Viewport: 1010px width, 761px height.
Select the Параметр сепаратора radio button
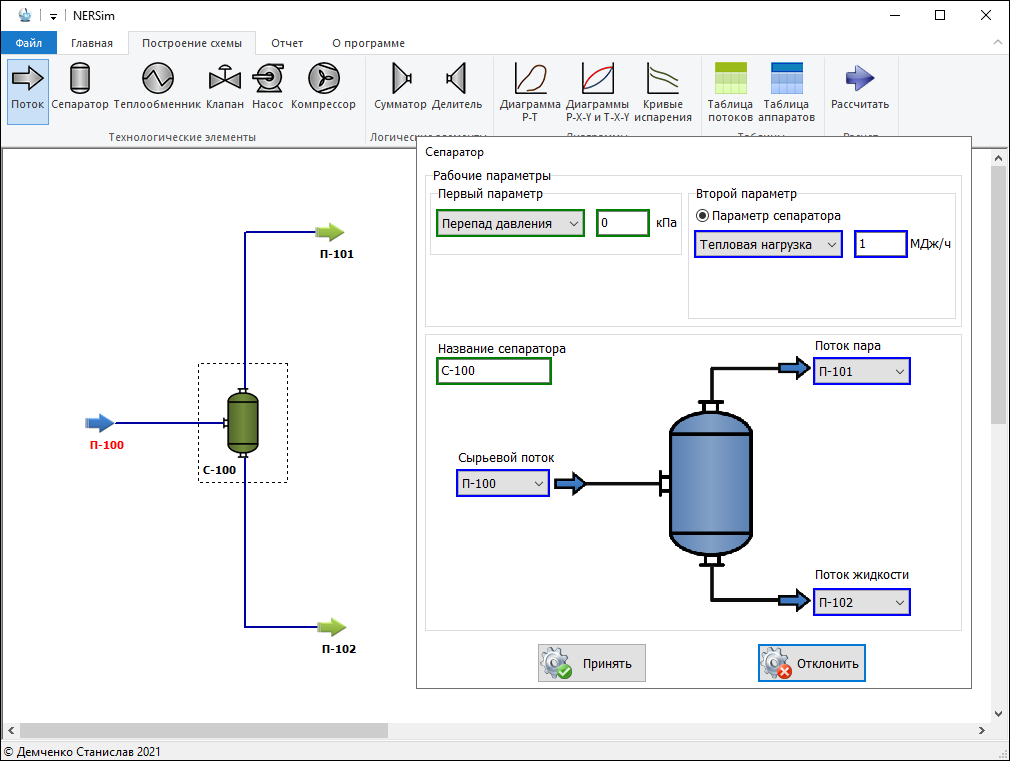pyautogui.click(x=702, y=215)
